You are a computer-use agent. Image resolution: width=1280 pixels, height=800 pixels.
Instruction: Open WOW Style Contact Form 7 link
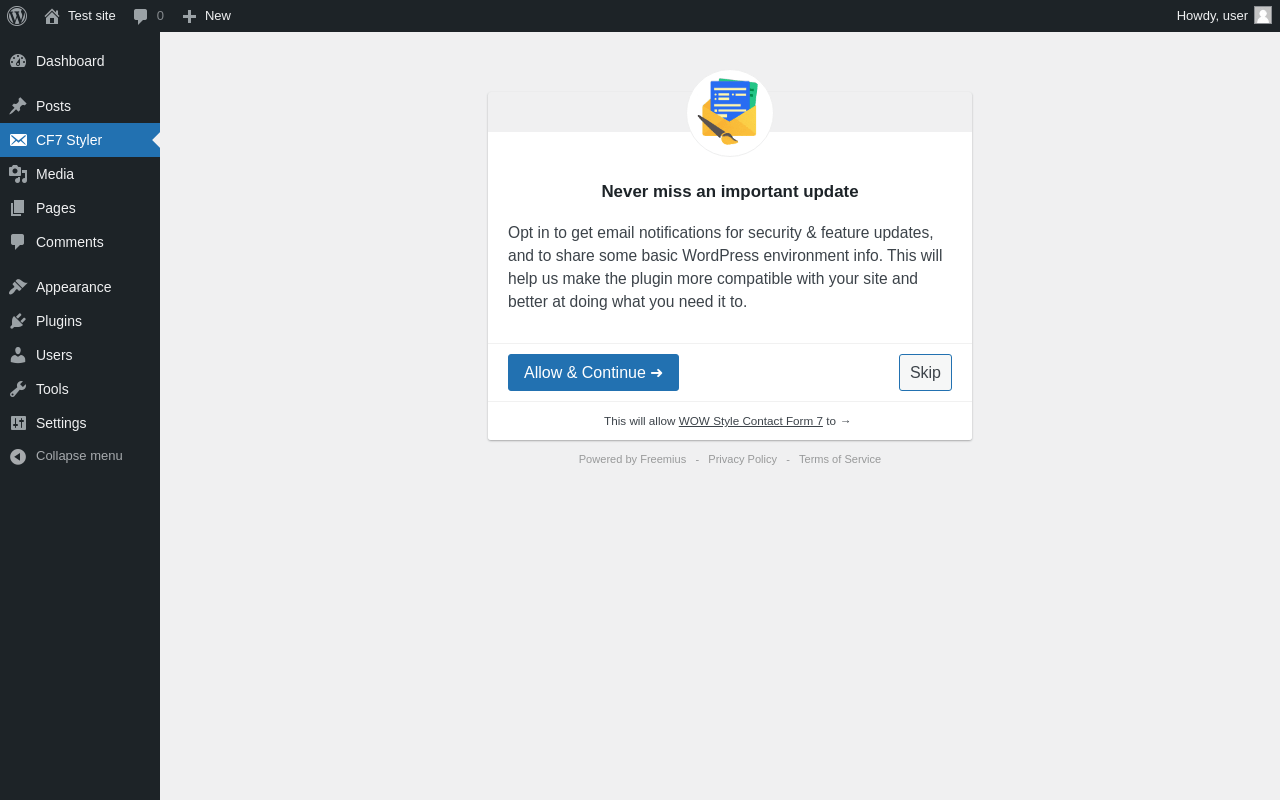click(751, 421)
